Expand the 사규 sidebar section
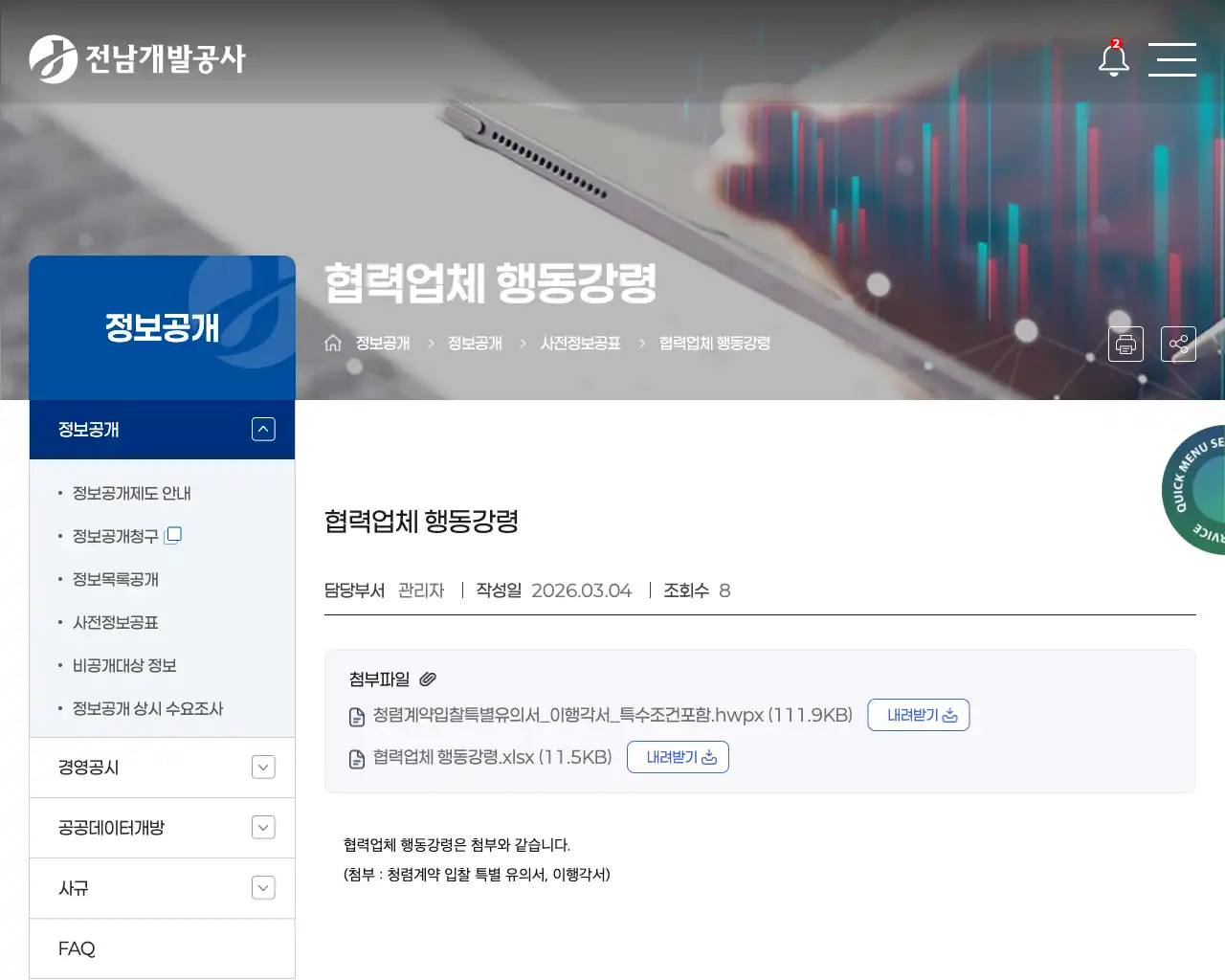This screenshot has height=980, width=1225. pyautogui.click(x=263, y=887)
